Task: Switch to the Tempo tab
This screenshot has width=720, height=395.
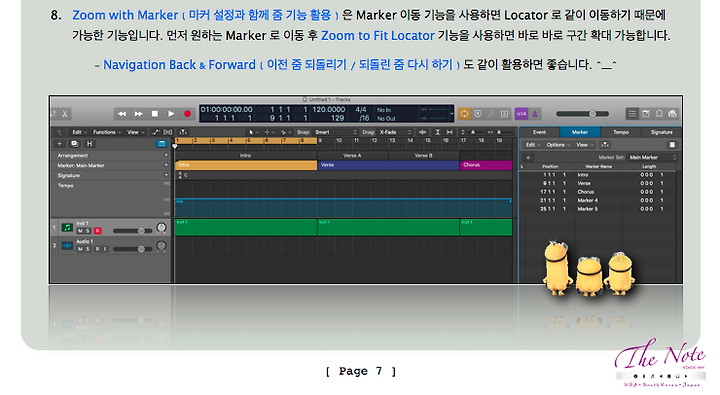Action: pyautogui.click(x=621, y=132)
